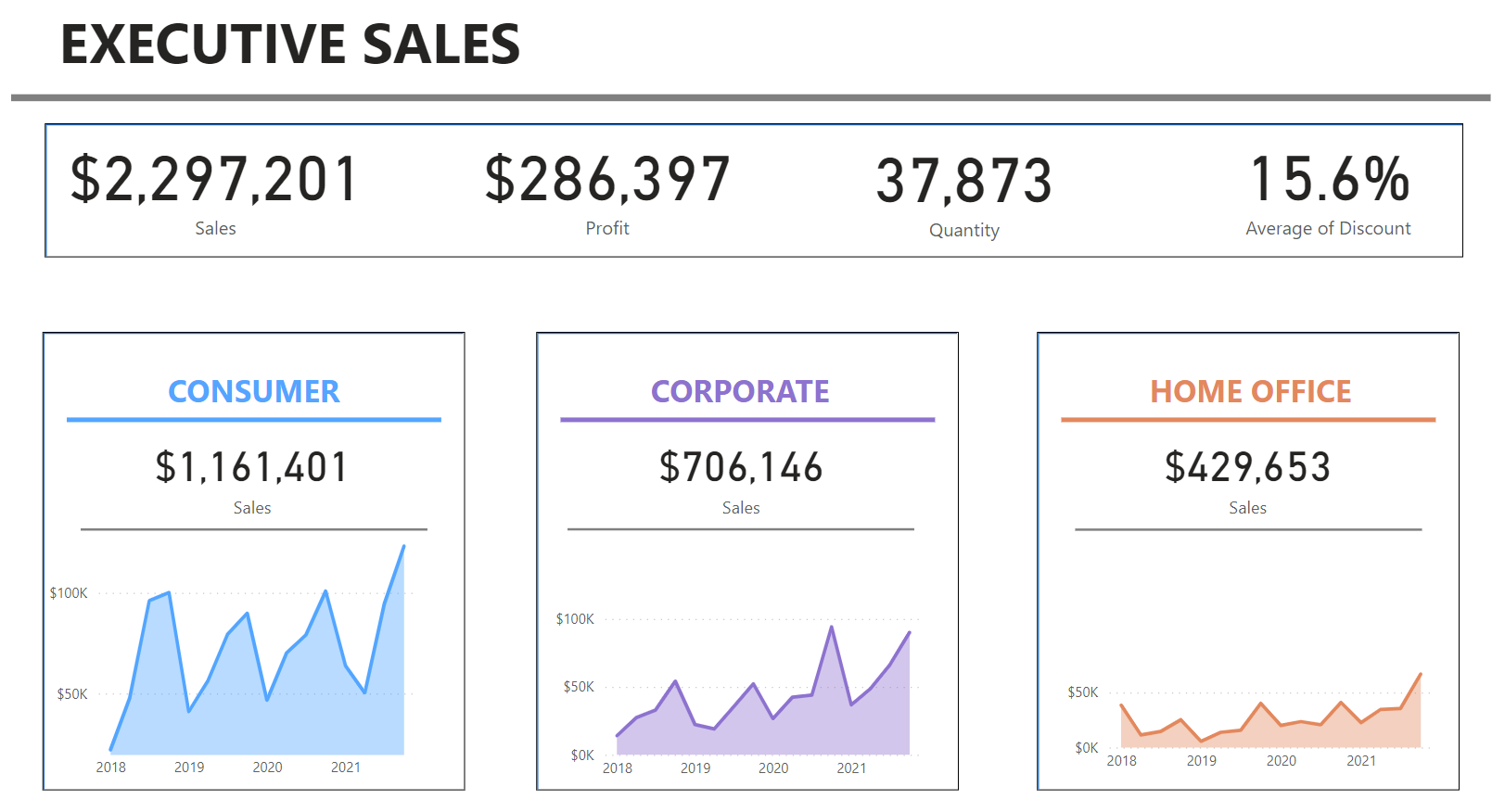Click the orange underline beneath HOME OFFICE
Image resolution: width=1505 pixels, height=812 pixels.
pos(1248,420)
